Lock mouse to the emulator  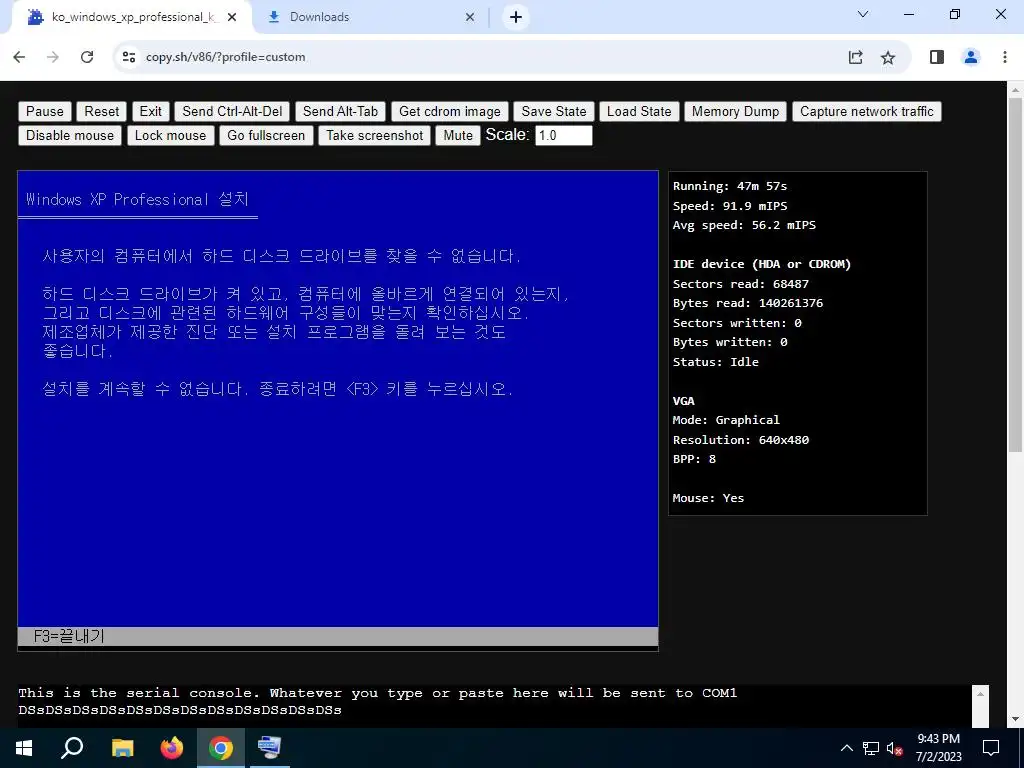170,135
